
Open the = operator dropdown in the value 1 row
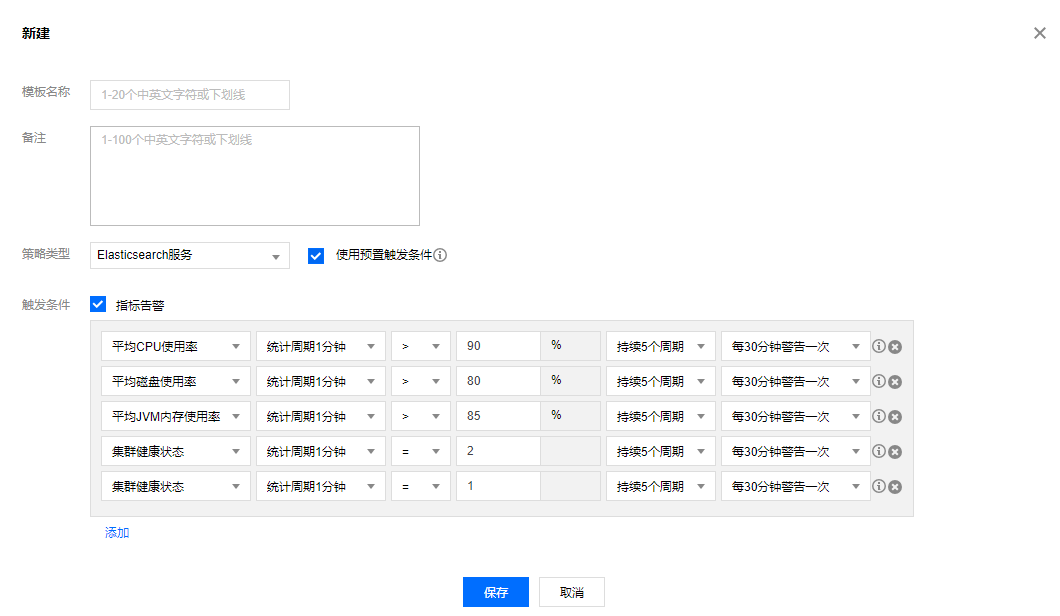[420, 486]
